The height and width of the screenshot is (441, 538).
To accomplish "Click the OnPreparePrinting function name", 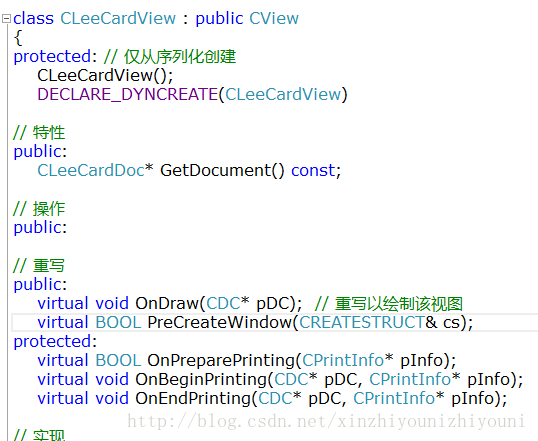I will 221,360.
